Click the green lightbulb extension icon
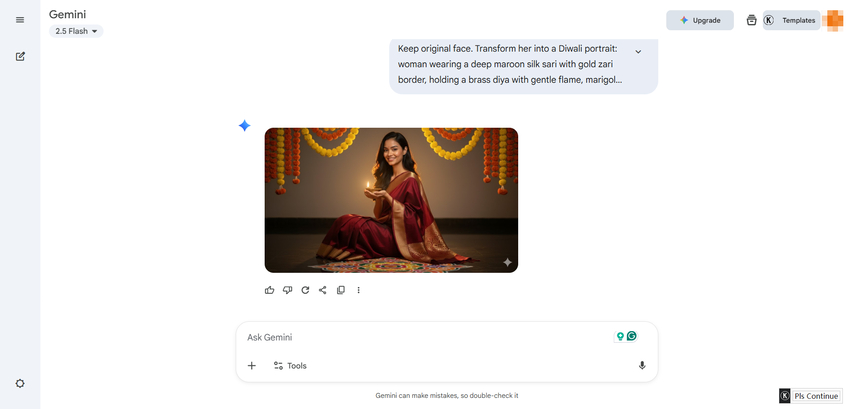854x409 pixels. pyautogui.click(x=620, y=337)
